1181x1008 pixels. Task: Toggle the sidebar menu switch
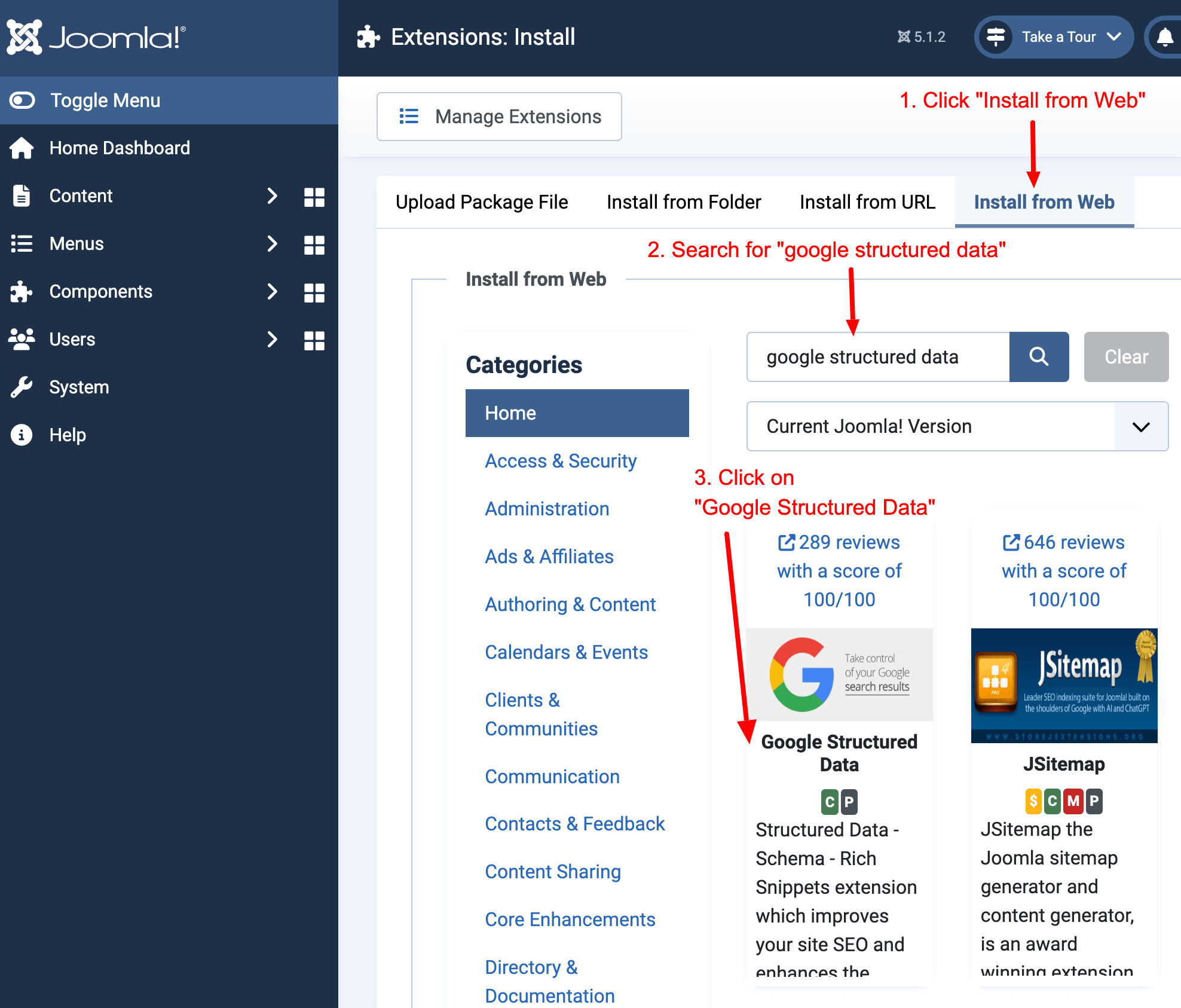22,100
